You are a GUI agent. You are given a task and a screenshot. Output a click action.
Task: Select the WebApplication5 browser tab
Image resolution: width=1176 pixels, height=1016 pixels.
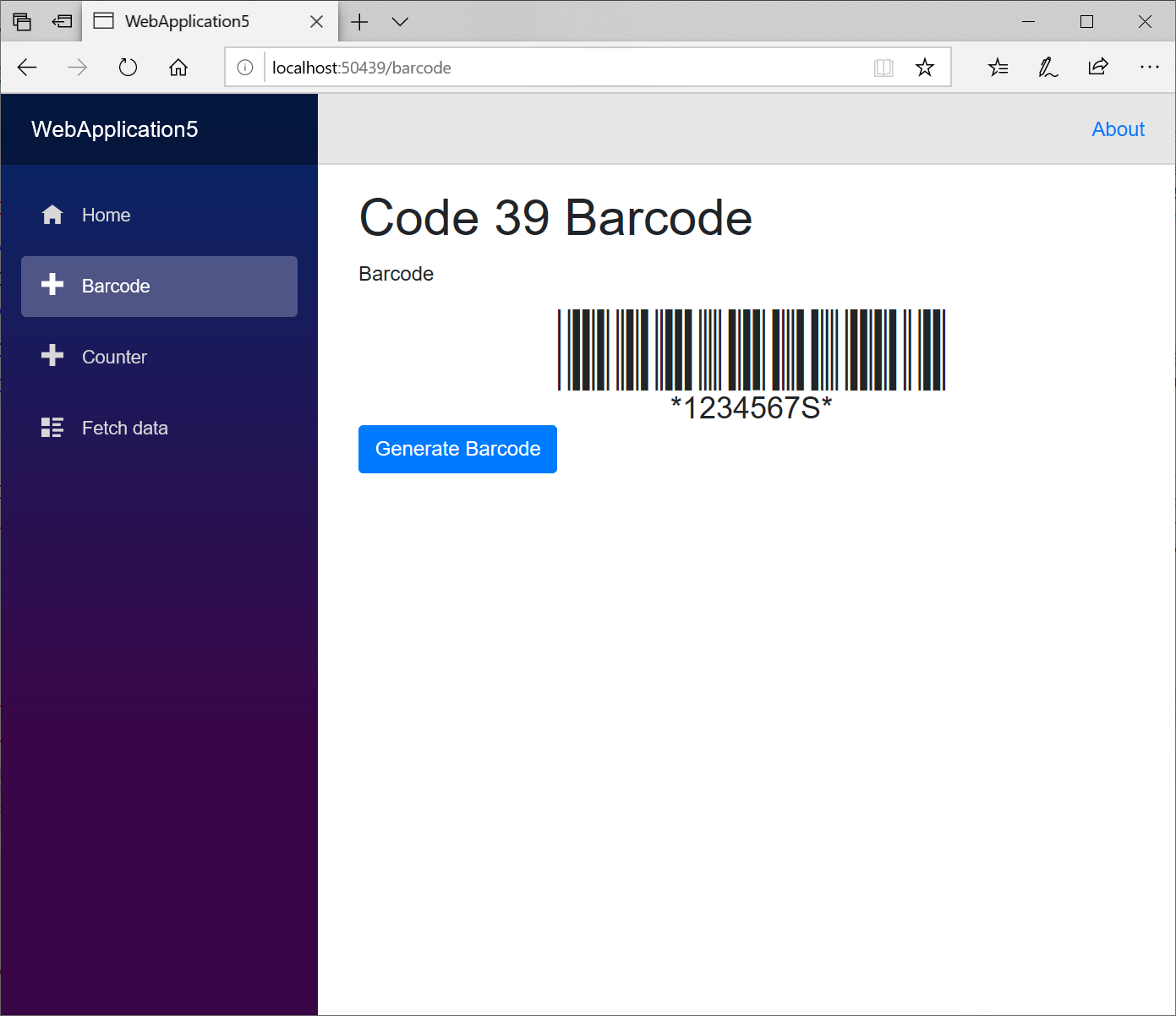coord(210,21)
